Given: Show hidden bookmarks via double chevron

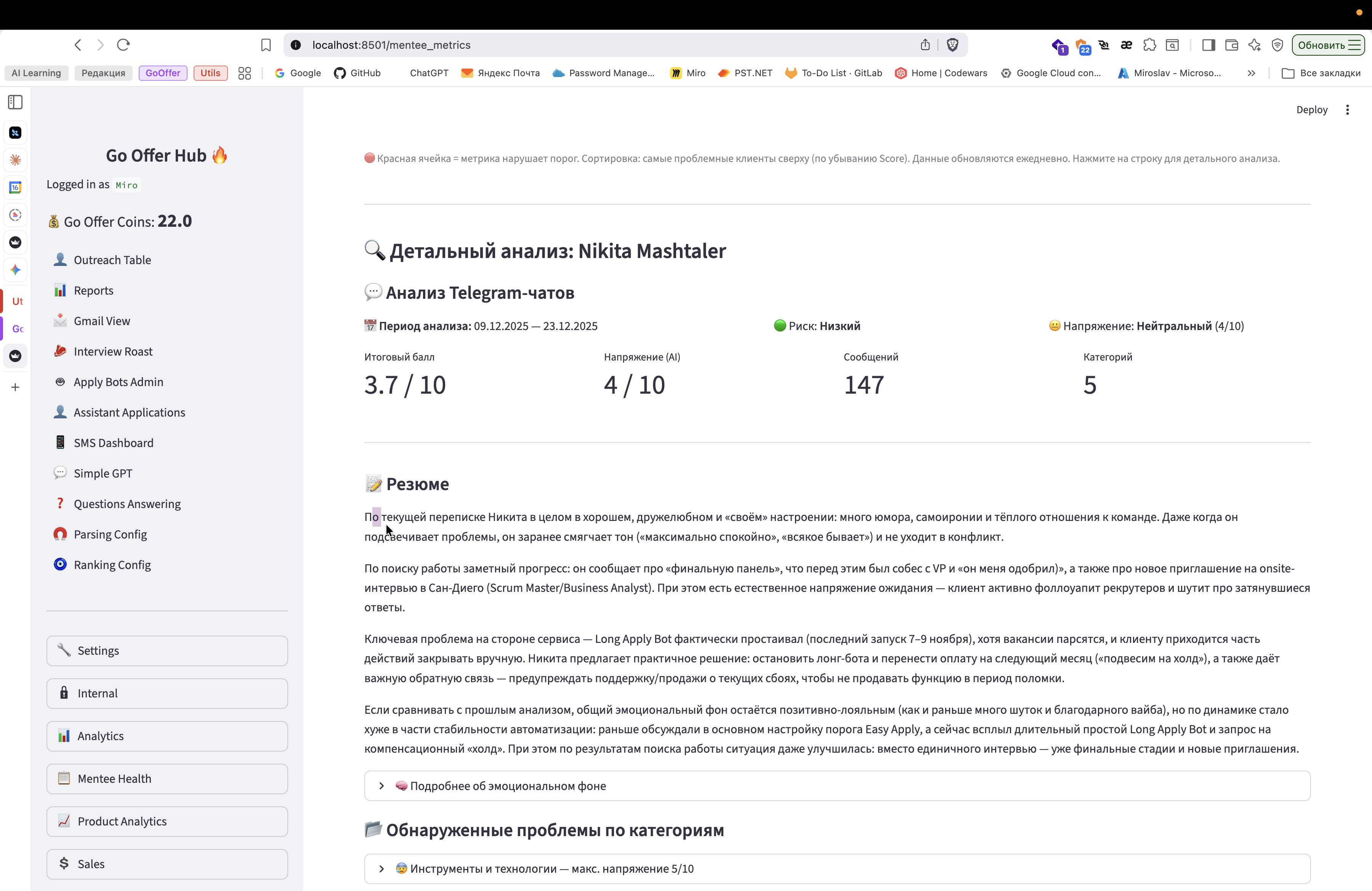Looking at the screenshot, I should pos(1251,73).
